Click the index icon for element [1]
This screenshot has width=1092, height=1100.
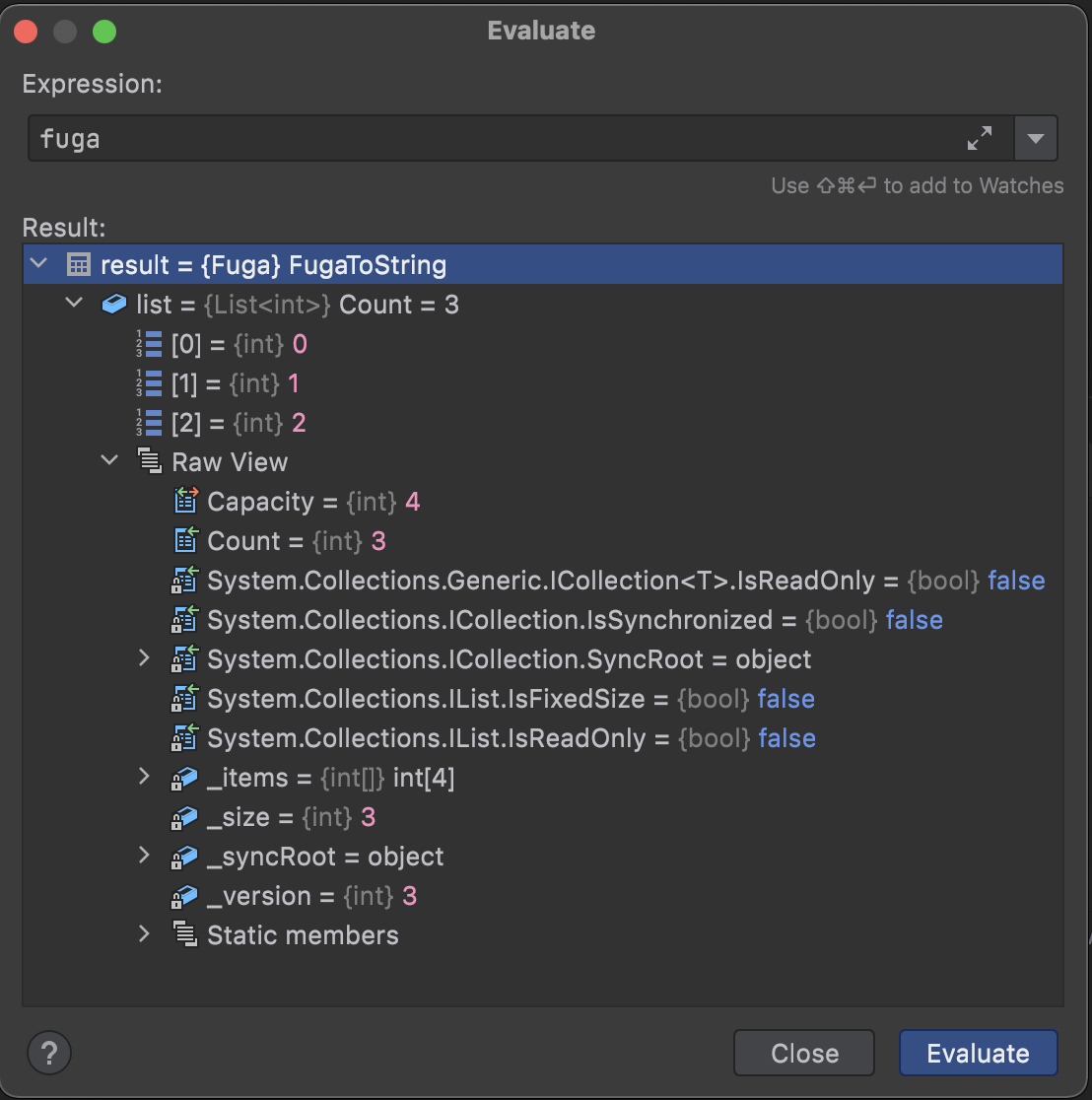tap(149, 383)
